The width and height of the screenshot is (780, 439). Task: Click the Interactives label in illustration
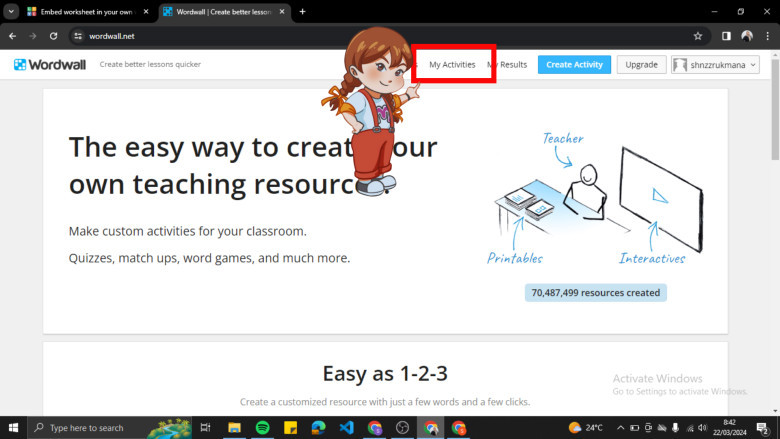652,258
